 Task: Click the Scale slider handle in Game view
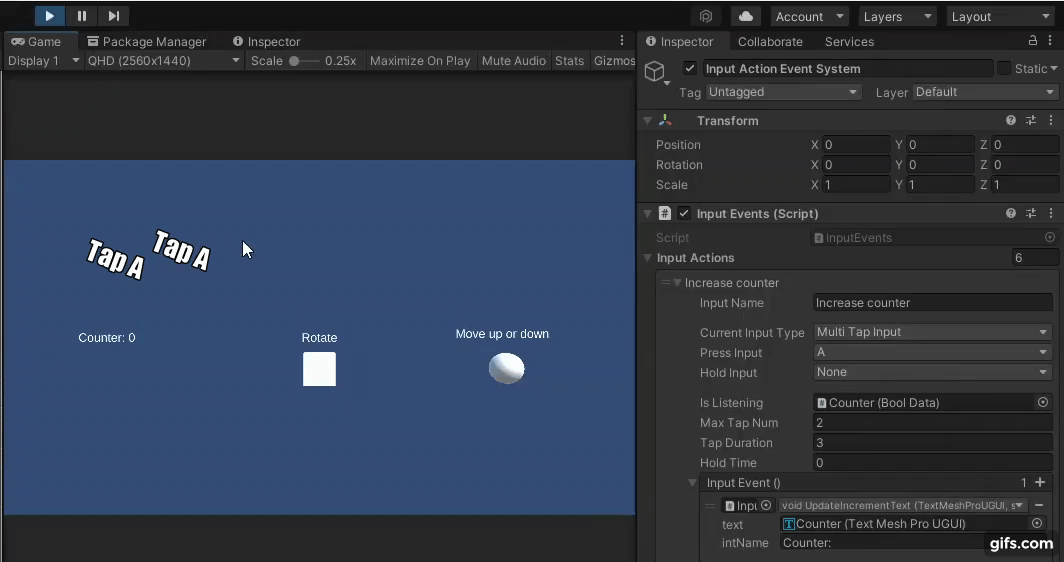294,61
